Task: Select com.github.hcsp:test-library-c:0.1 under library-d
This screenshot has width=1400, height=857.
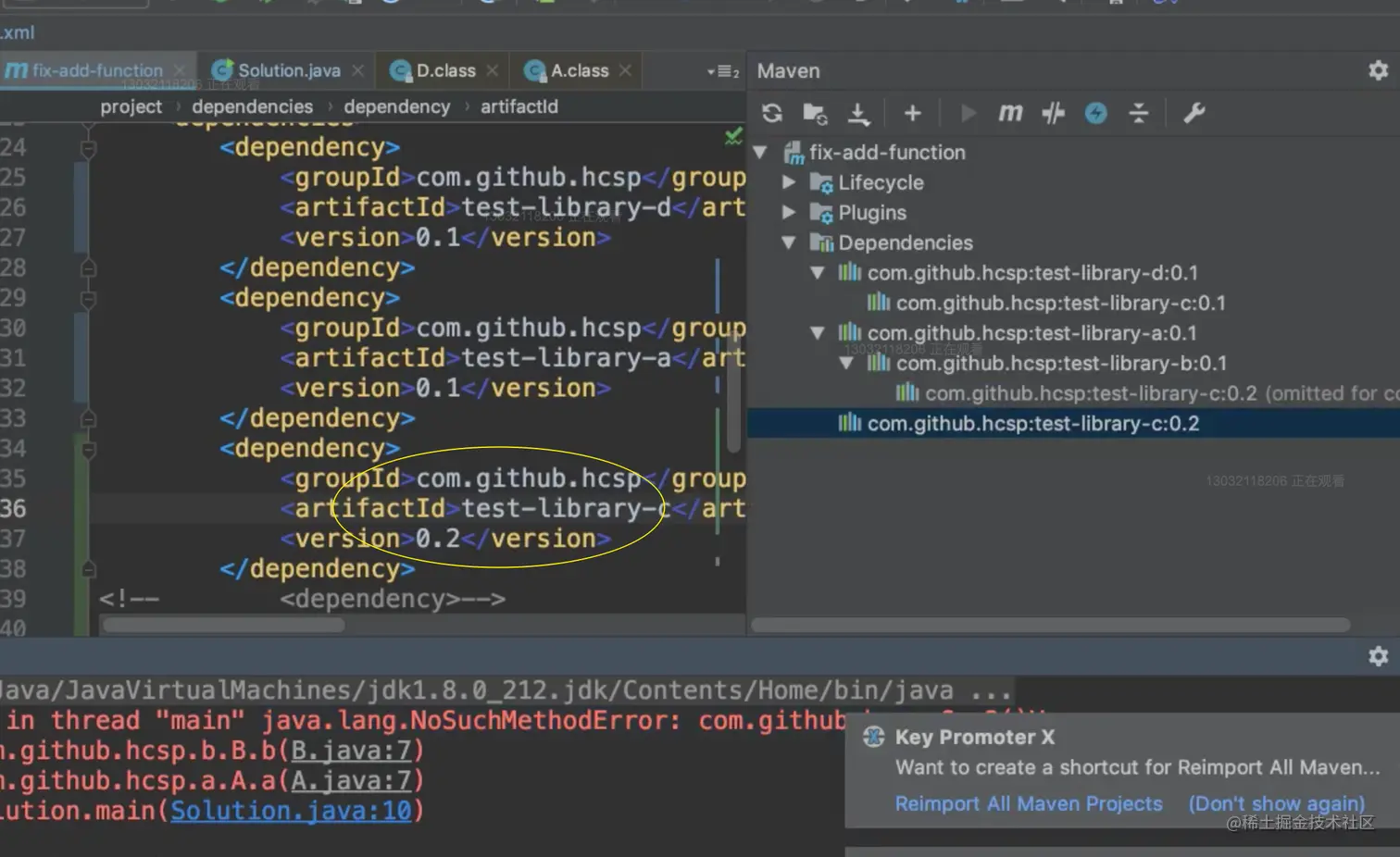Action: (1060, 303)
